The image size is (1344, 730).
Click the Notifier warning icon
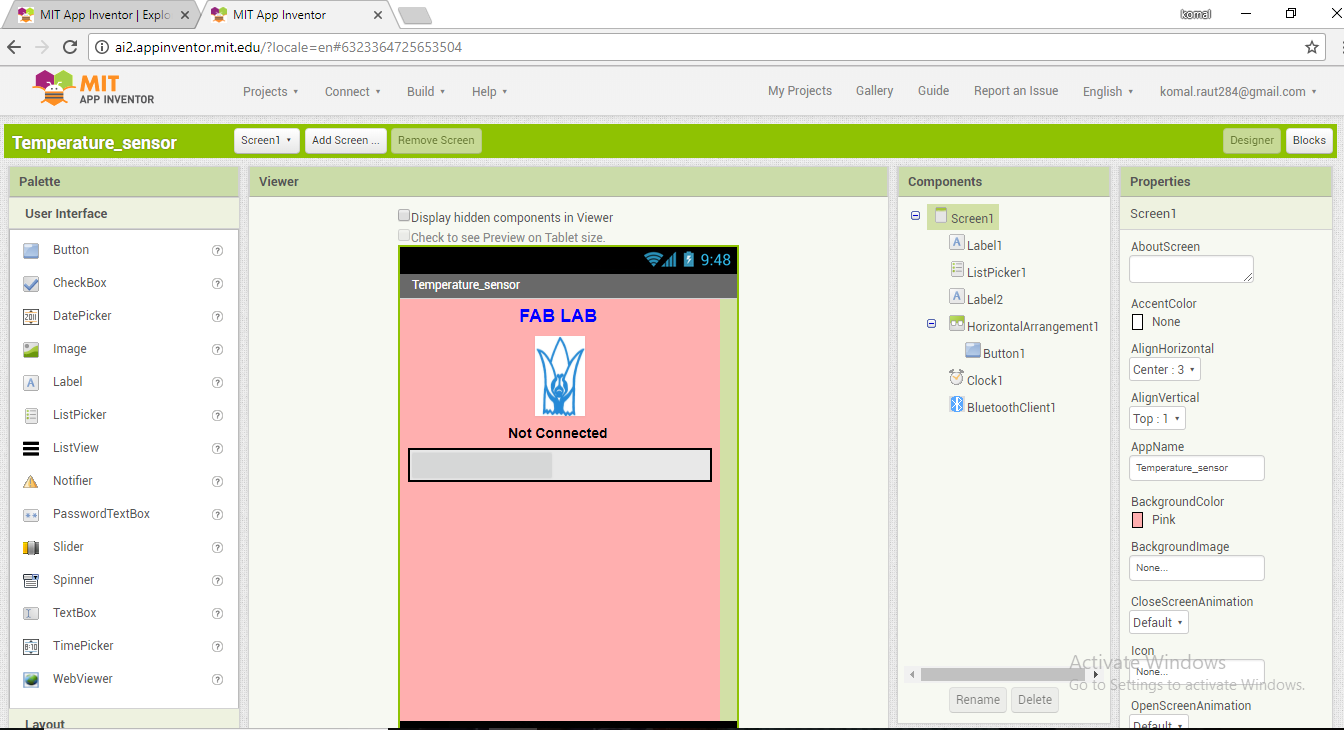click(31, 481)
